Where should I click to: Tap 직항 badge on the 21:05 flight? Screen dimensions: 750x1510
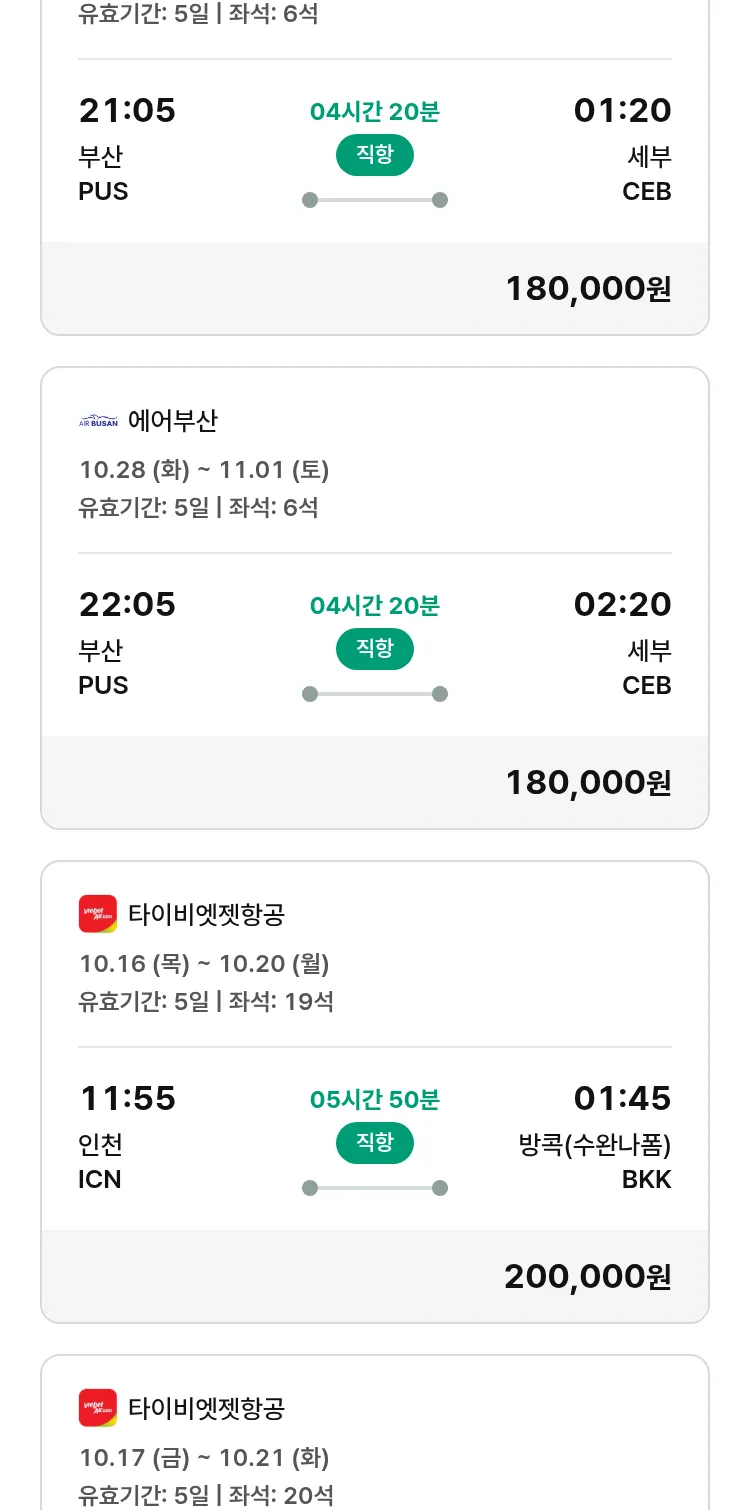click(x=374, y=155)
